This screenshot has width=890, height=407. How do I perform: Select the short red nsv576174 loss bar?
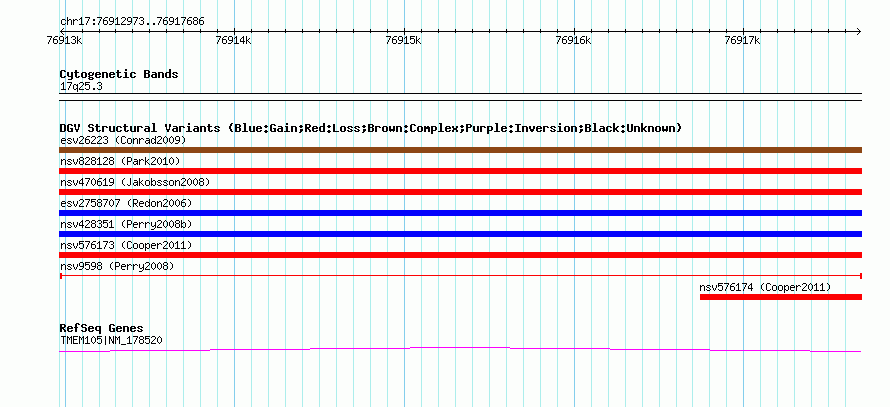tap(781, 297)
